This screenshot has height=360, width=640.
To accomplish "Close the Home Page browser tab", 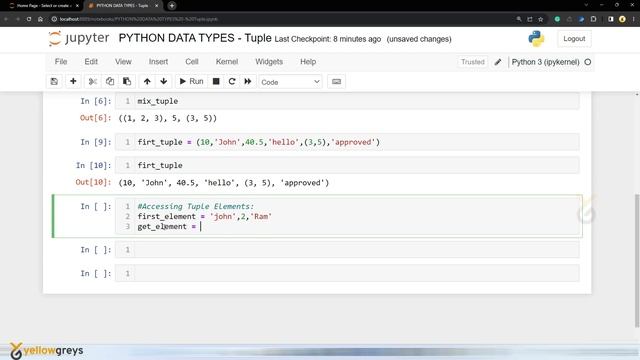I will (x=77, y=6).
